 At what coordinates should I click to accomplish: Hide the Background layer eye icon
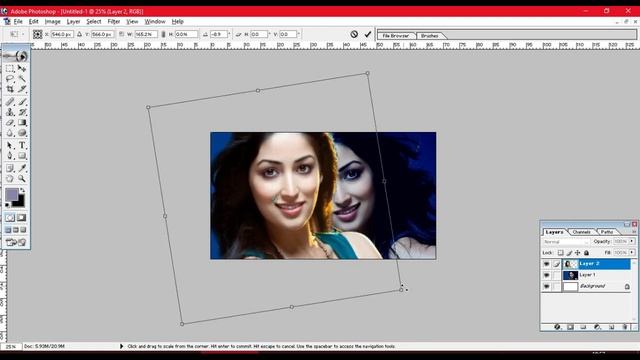(547, 287)
